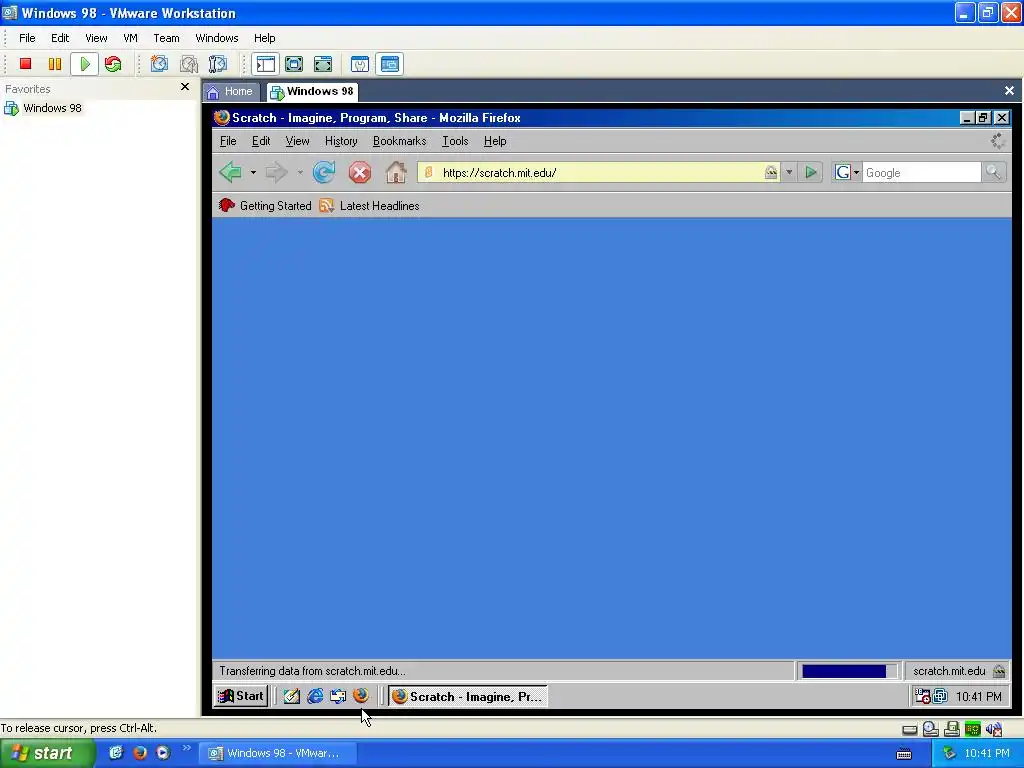Expand host quick launch chevron

tap(187, 748)
